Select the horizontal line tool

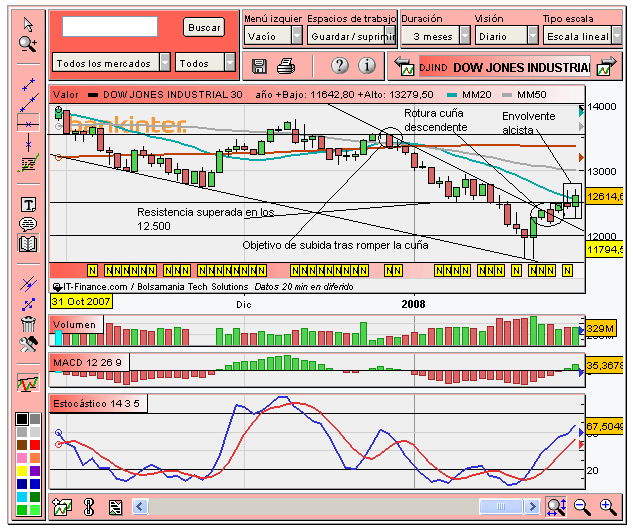point(28,124)
